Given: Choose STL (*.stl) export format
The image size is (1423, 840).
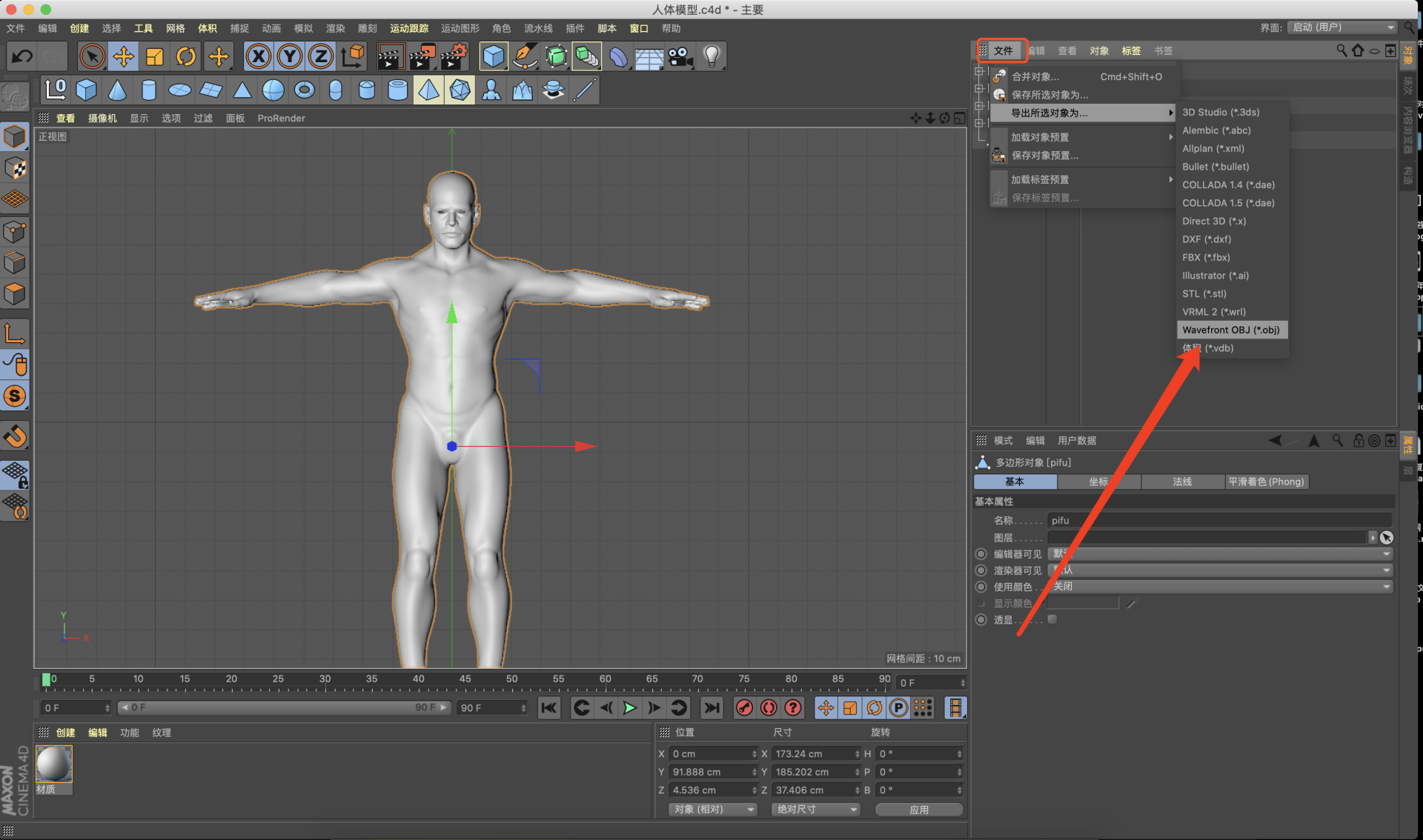Looking at the screenshot, I should click(1232, 293).
